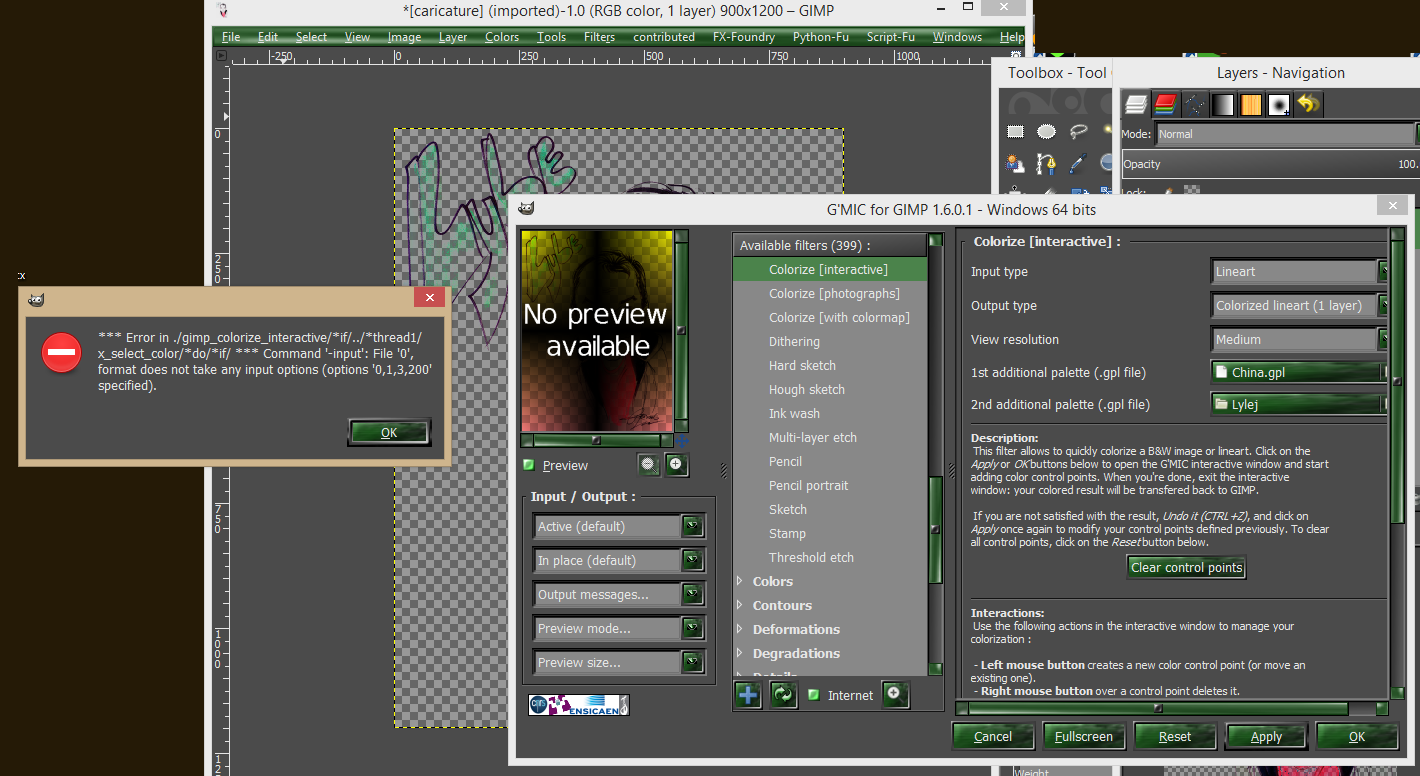Open the File menu

[231, 37]
